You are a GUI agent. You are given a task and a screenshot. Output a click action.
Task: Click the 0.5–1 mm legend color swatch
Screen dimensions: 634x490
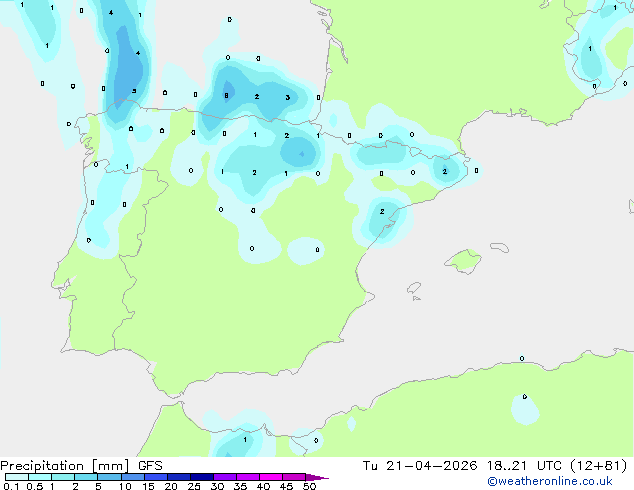[x=40, y=477]
